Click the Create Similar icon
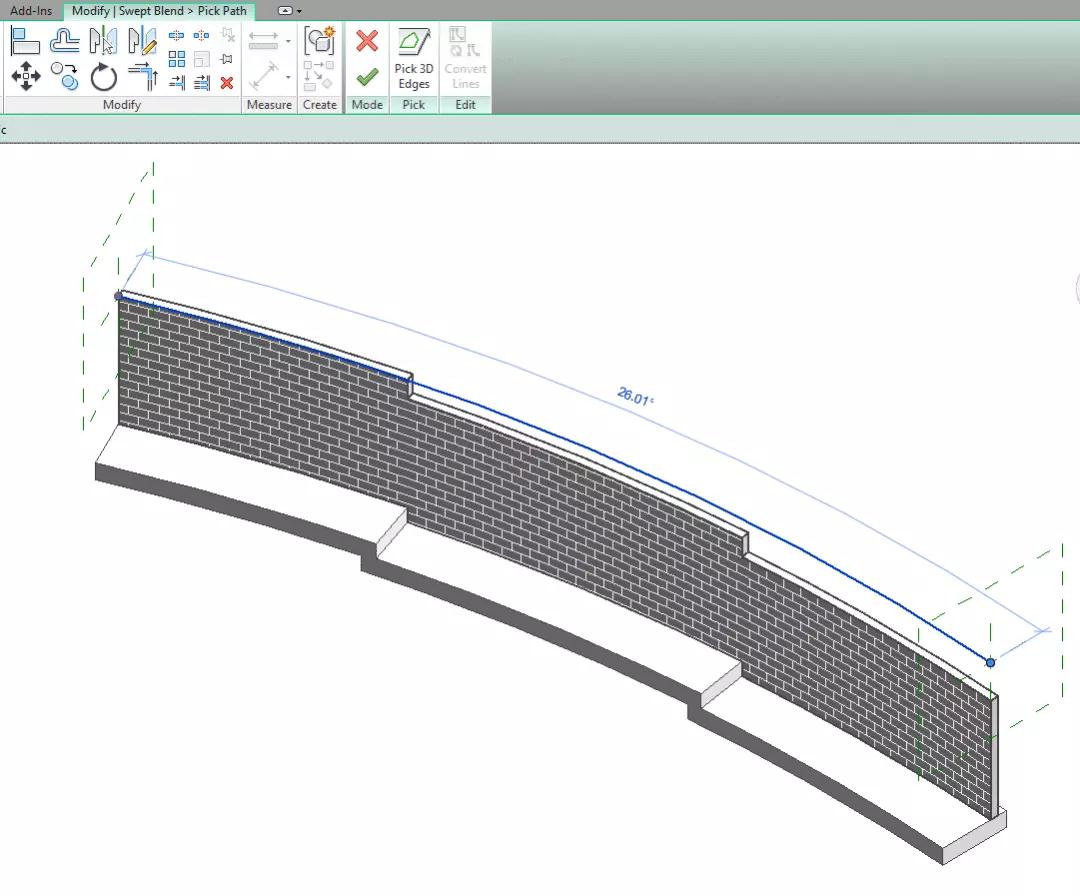Image resolution: width=1080 pixels, height=896 pixels. tap(319, 41)
